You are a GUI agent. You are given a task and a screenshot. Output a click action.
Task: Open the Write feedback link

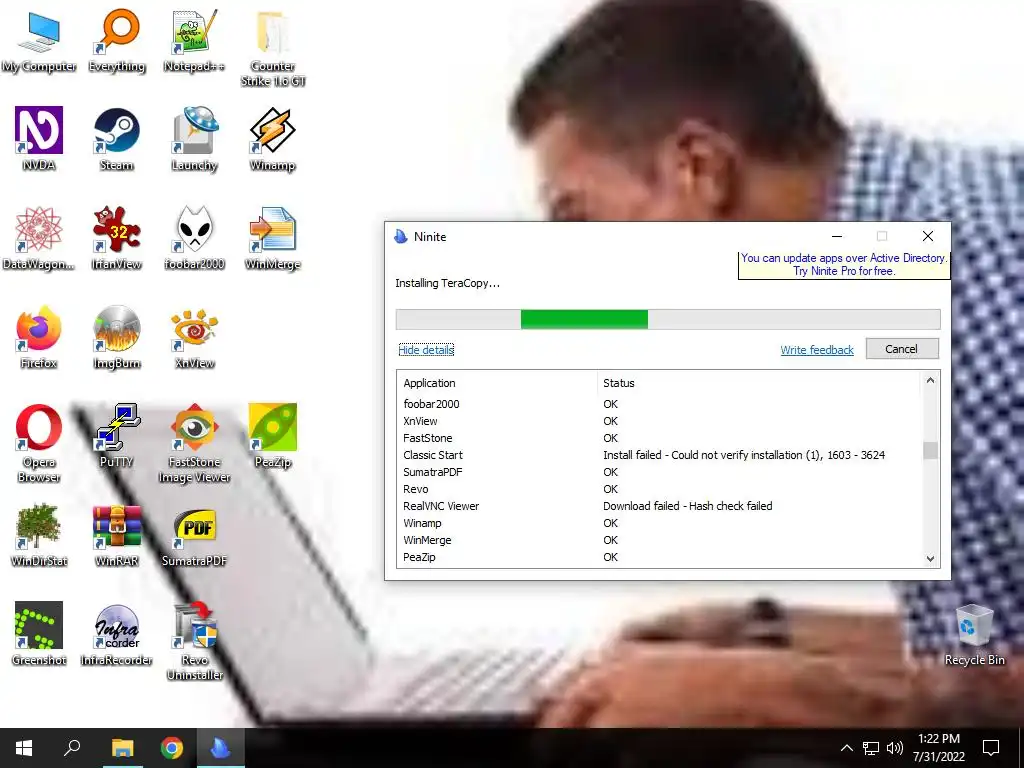pos(817,350)
